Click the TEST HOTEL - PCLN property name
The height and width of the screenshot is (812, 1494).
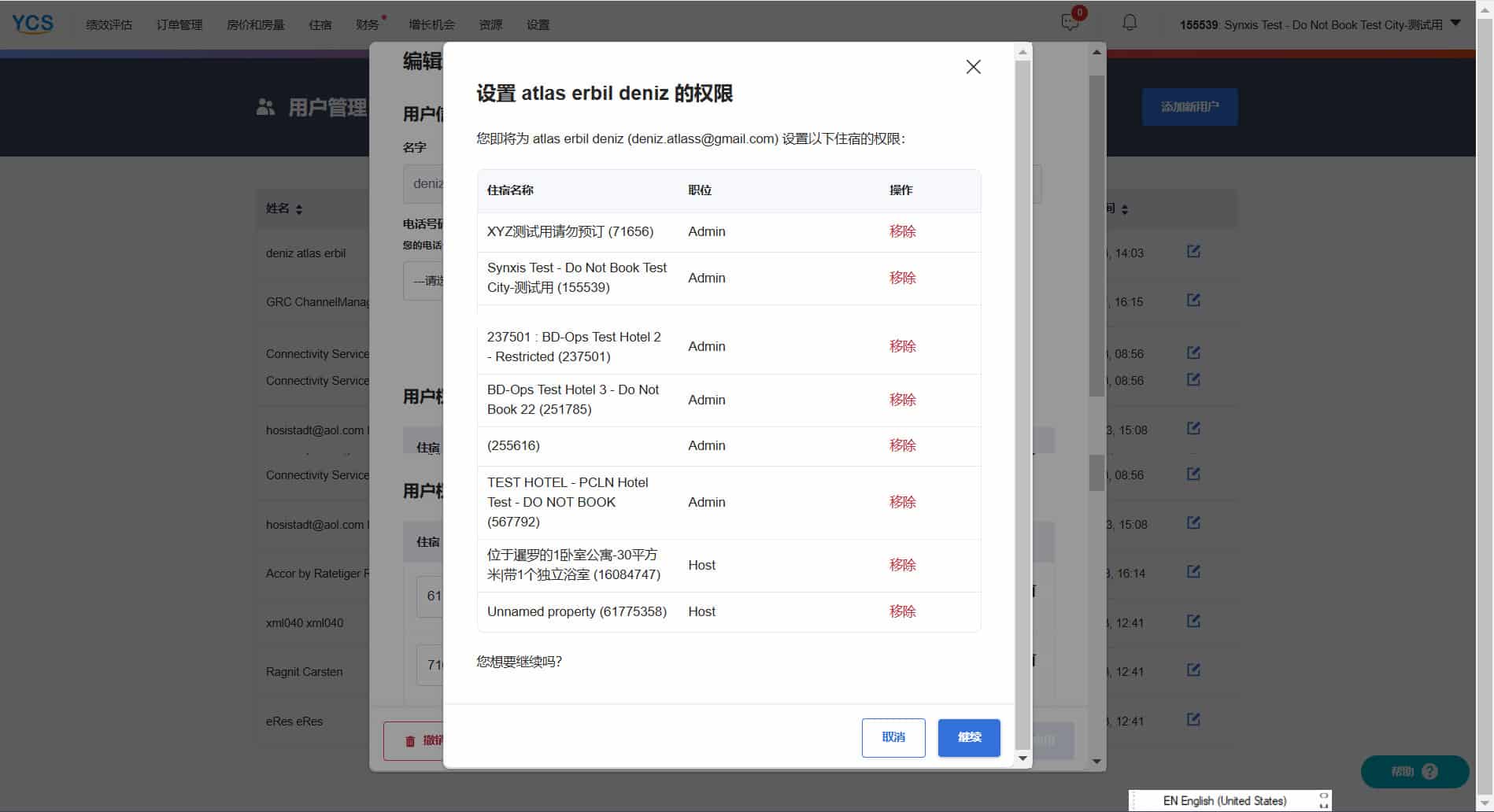pos(568,502)
